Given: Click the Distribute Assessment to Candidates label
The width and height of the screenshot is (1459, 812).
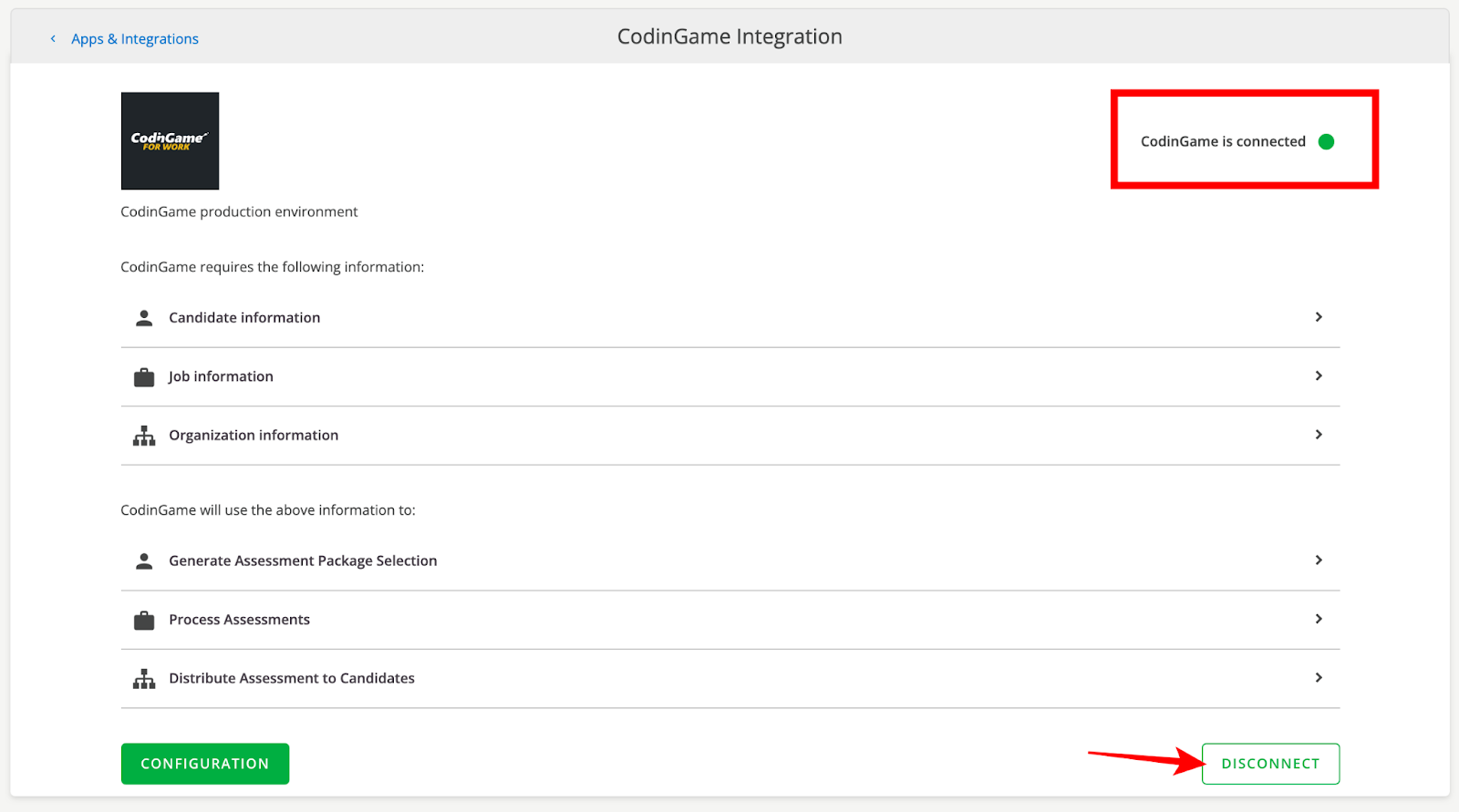Looking at the screenshot, I should (x=292, y=678).
